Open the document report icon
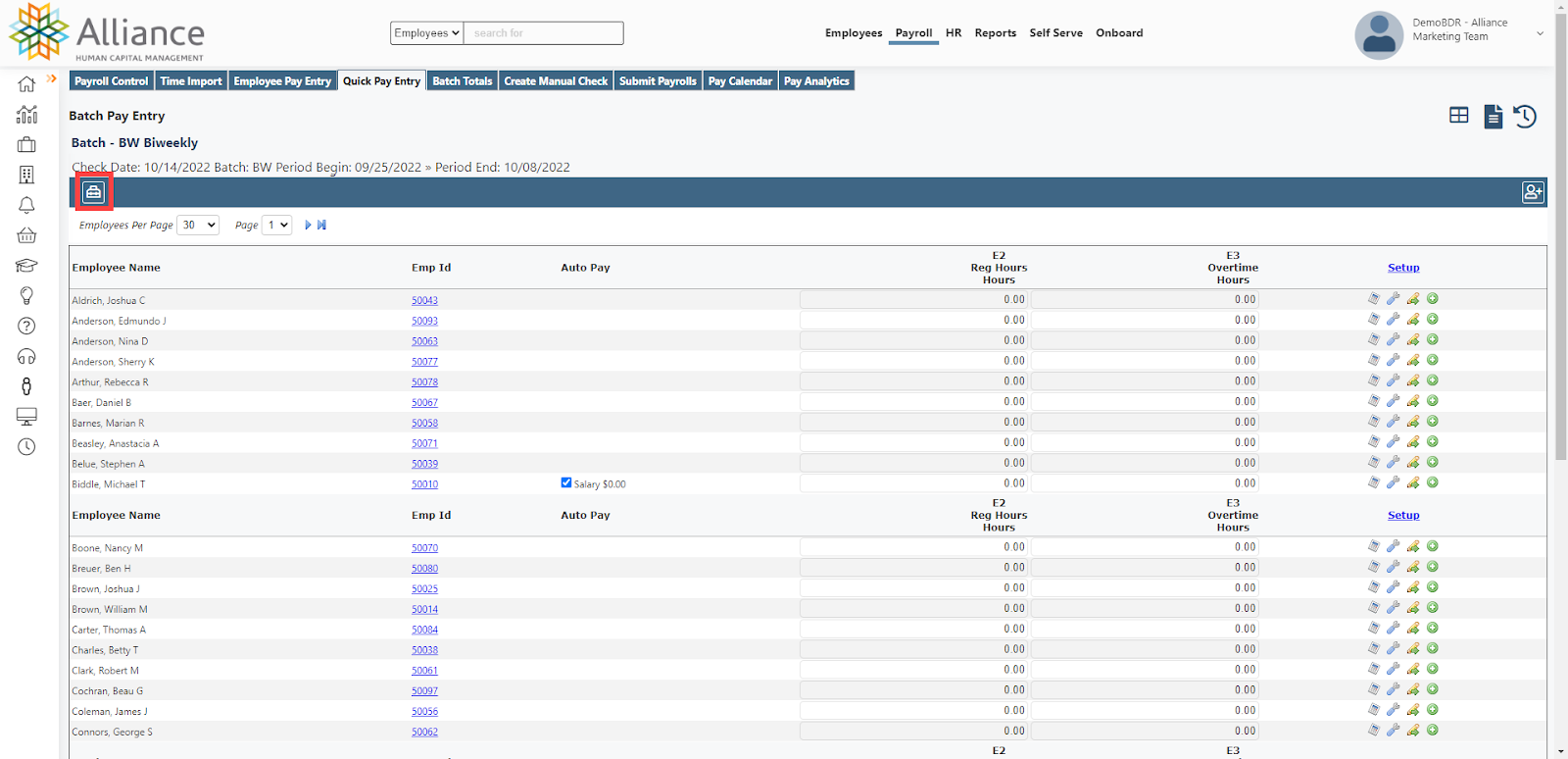The width and height of the screenshot is (1568, 759). (1493, 117)
